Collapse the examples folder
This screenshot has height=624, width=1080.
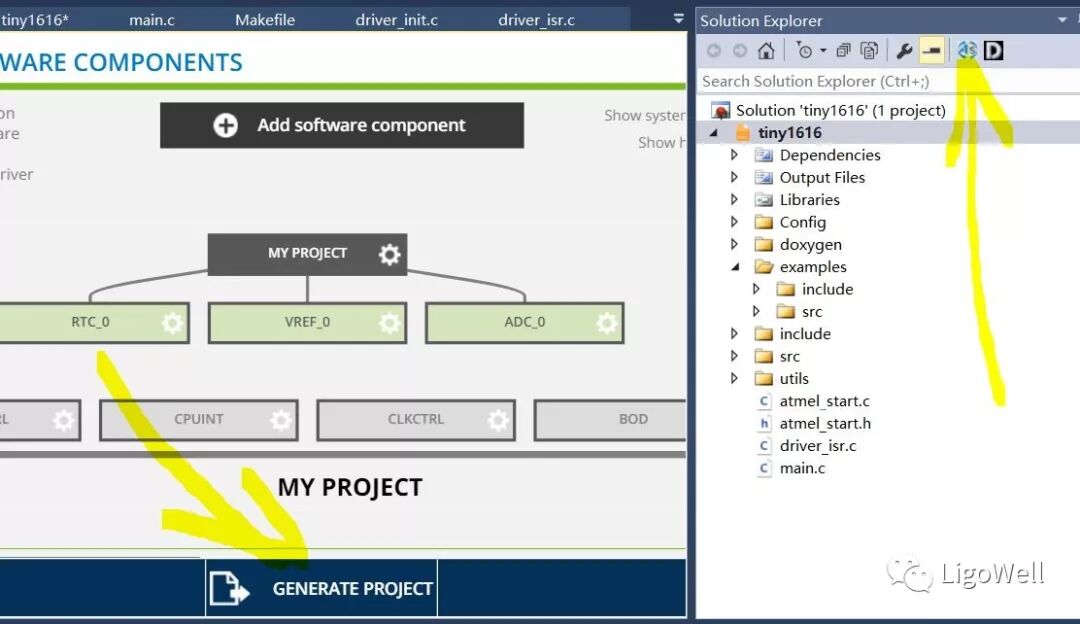(x=735, y=267)
